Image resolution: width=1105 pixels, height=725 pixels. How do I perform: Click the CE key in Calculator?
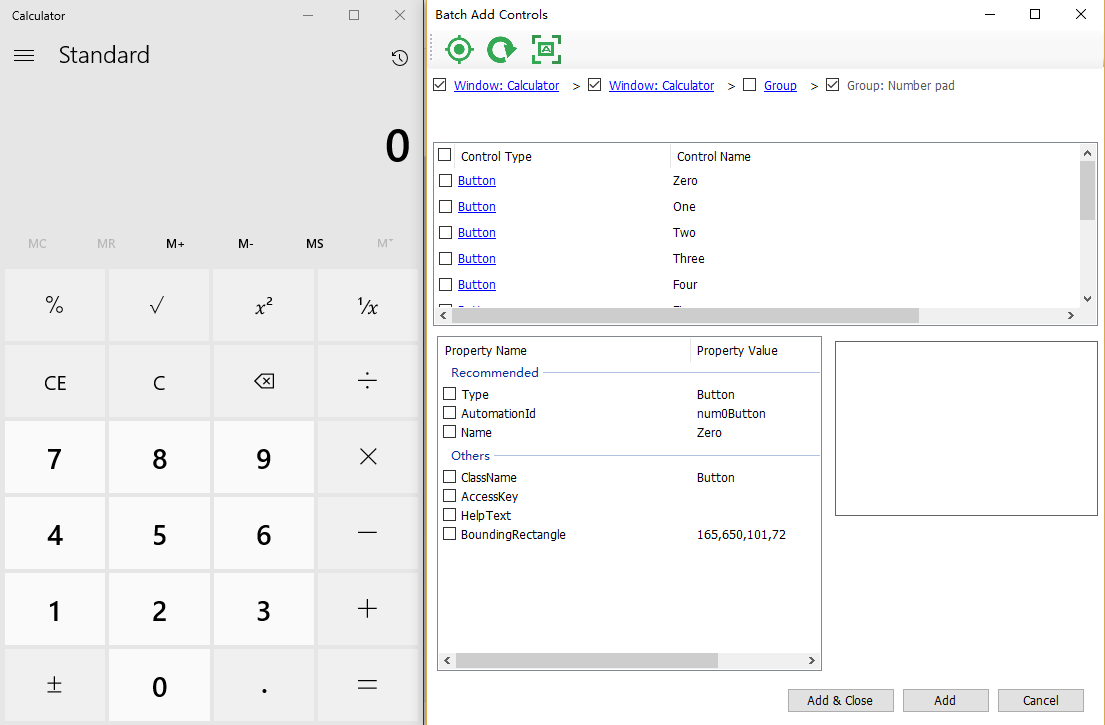[55, 381]
